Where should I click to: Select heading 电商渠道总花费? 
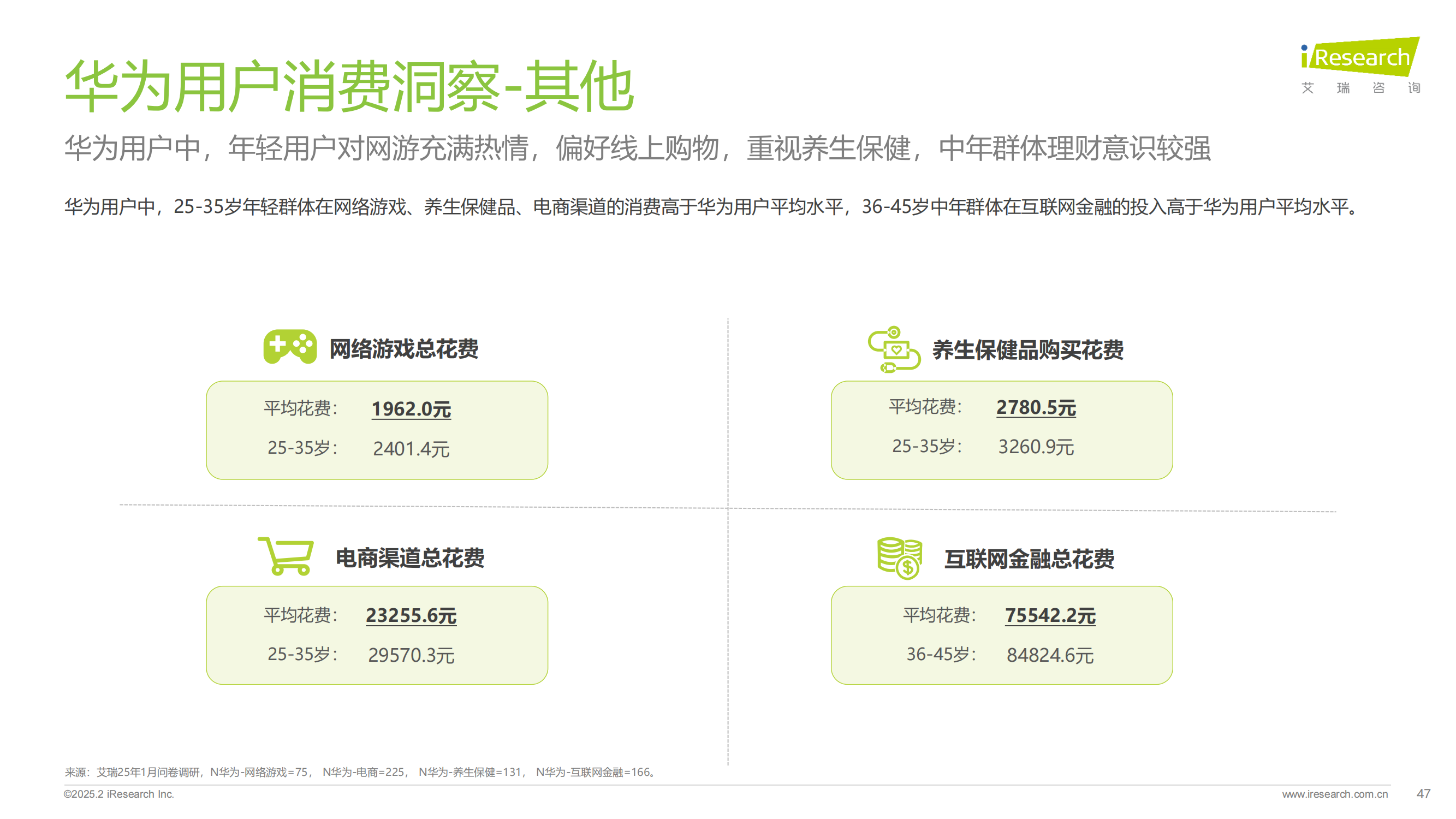click(410, 558)
